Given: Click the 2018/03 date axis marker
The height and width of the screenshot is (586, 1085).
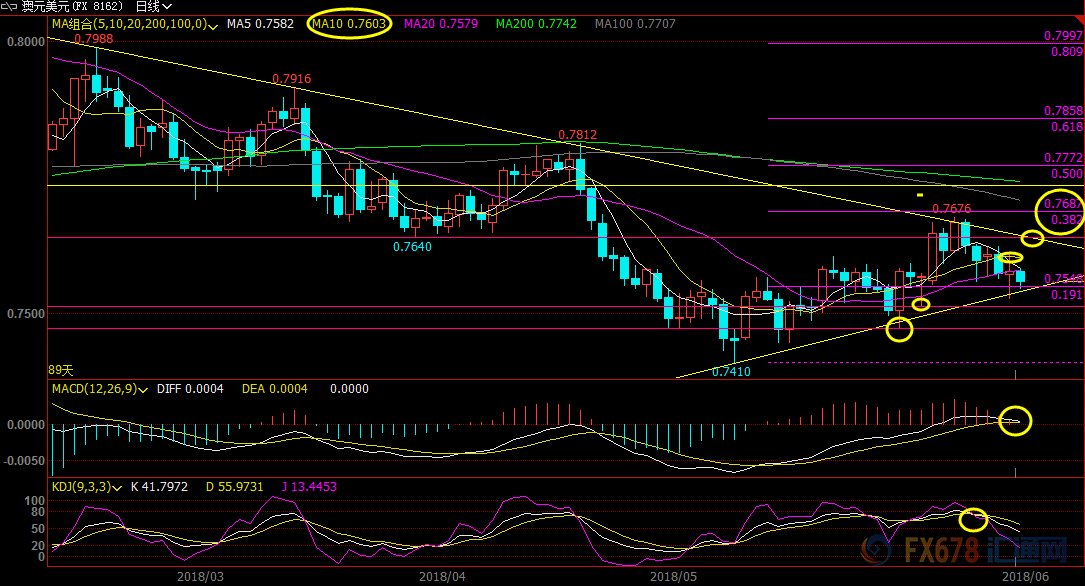Looking at the screenshot, I should click(200, 576).
